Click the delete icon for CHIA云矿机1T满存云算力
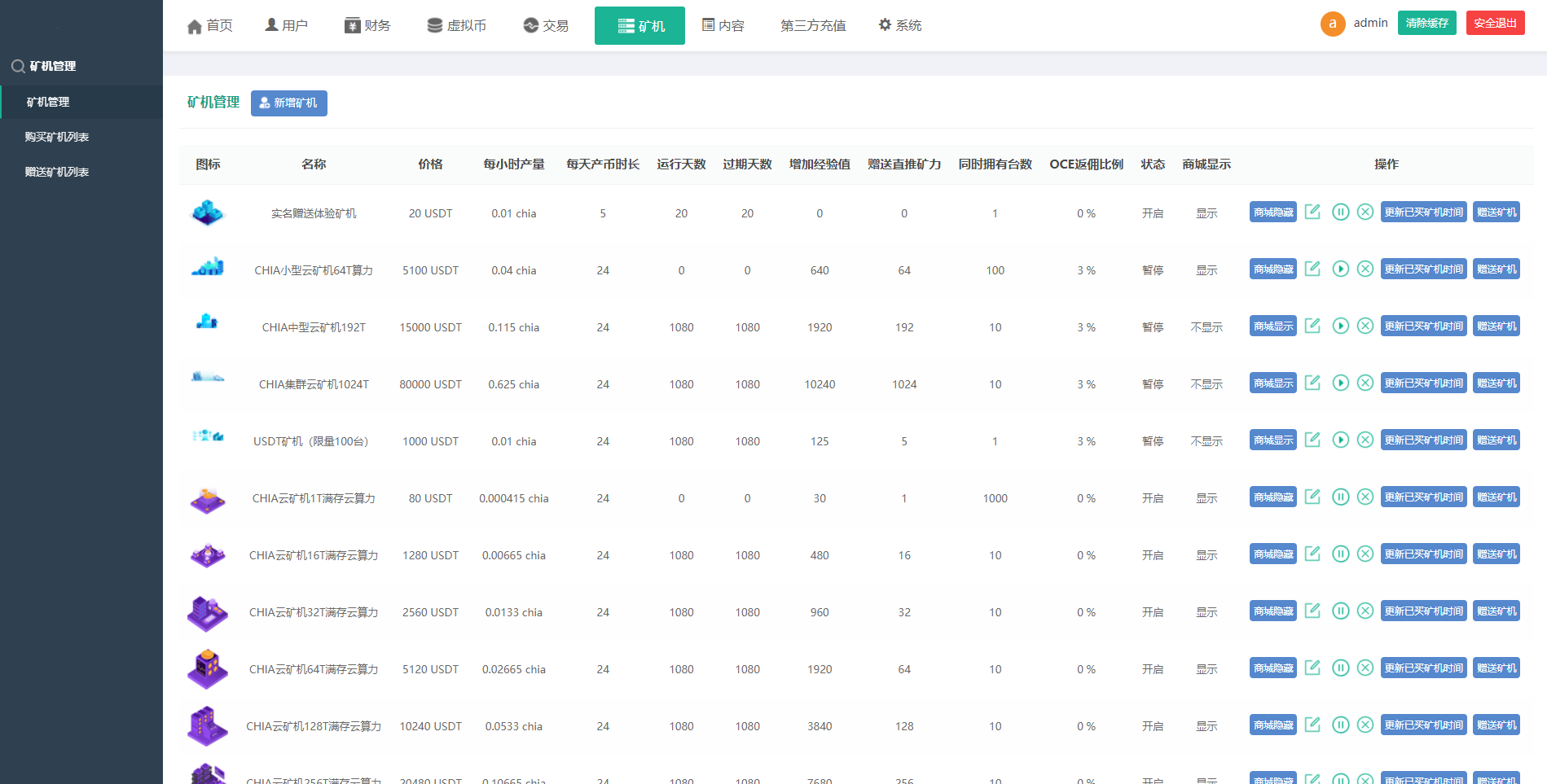1547x784 pixels. (1366, 497)
